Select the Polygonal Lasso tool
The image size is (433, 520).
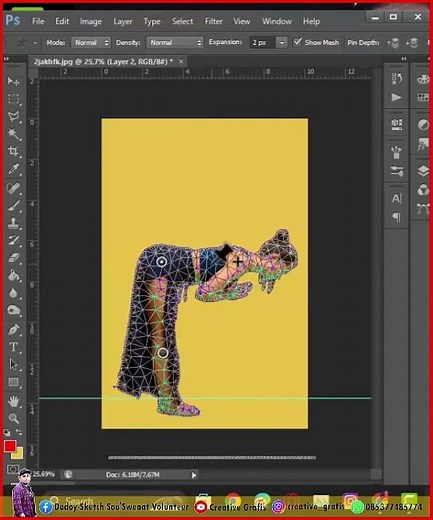point(13,116)
